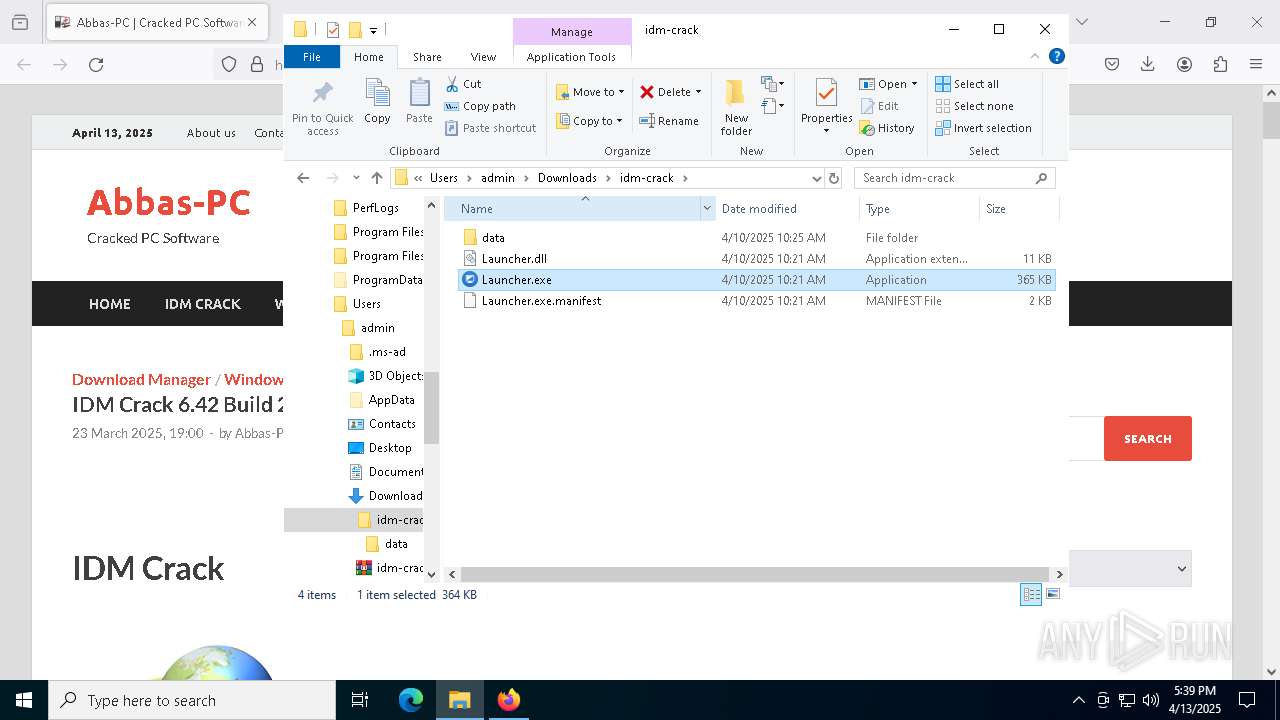The image size is (1280, 720).
Task: Create a New folder from ribbon
Action: pyautogui.click(x=736, y=107)
